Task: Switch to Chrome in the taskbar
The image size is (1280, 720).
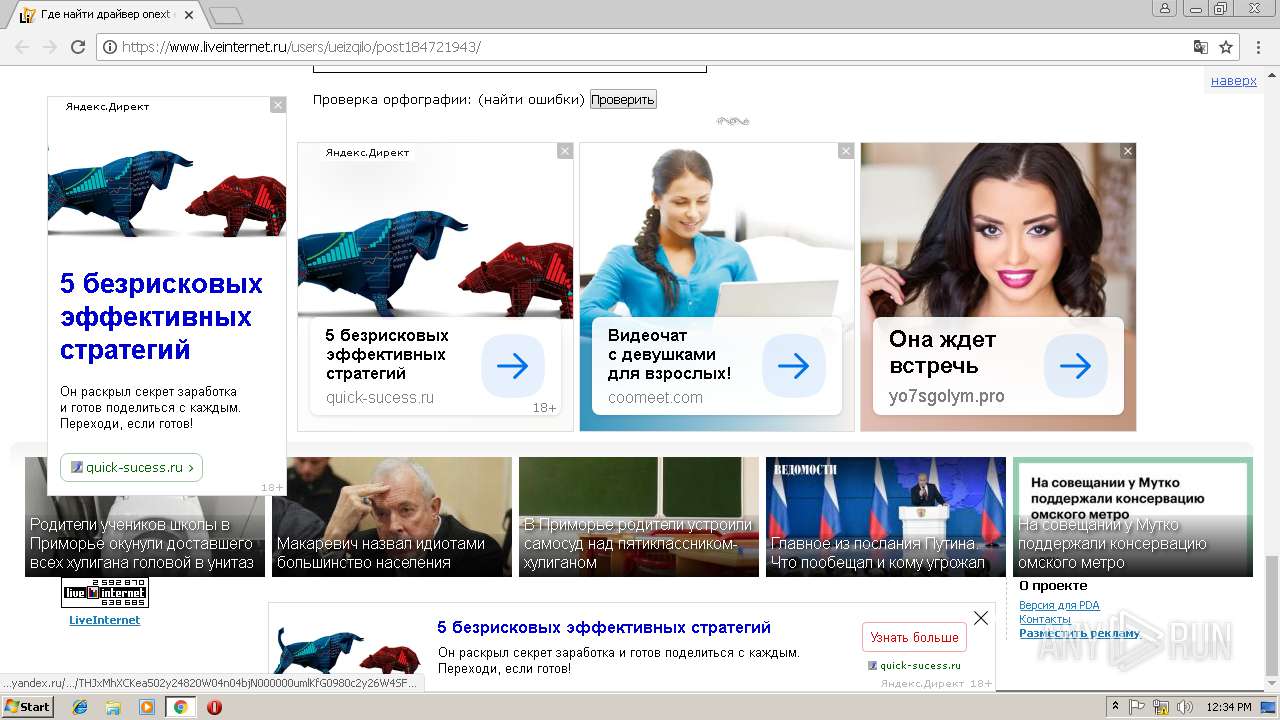Action: pyautogui.click(x=180, y=707)
